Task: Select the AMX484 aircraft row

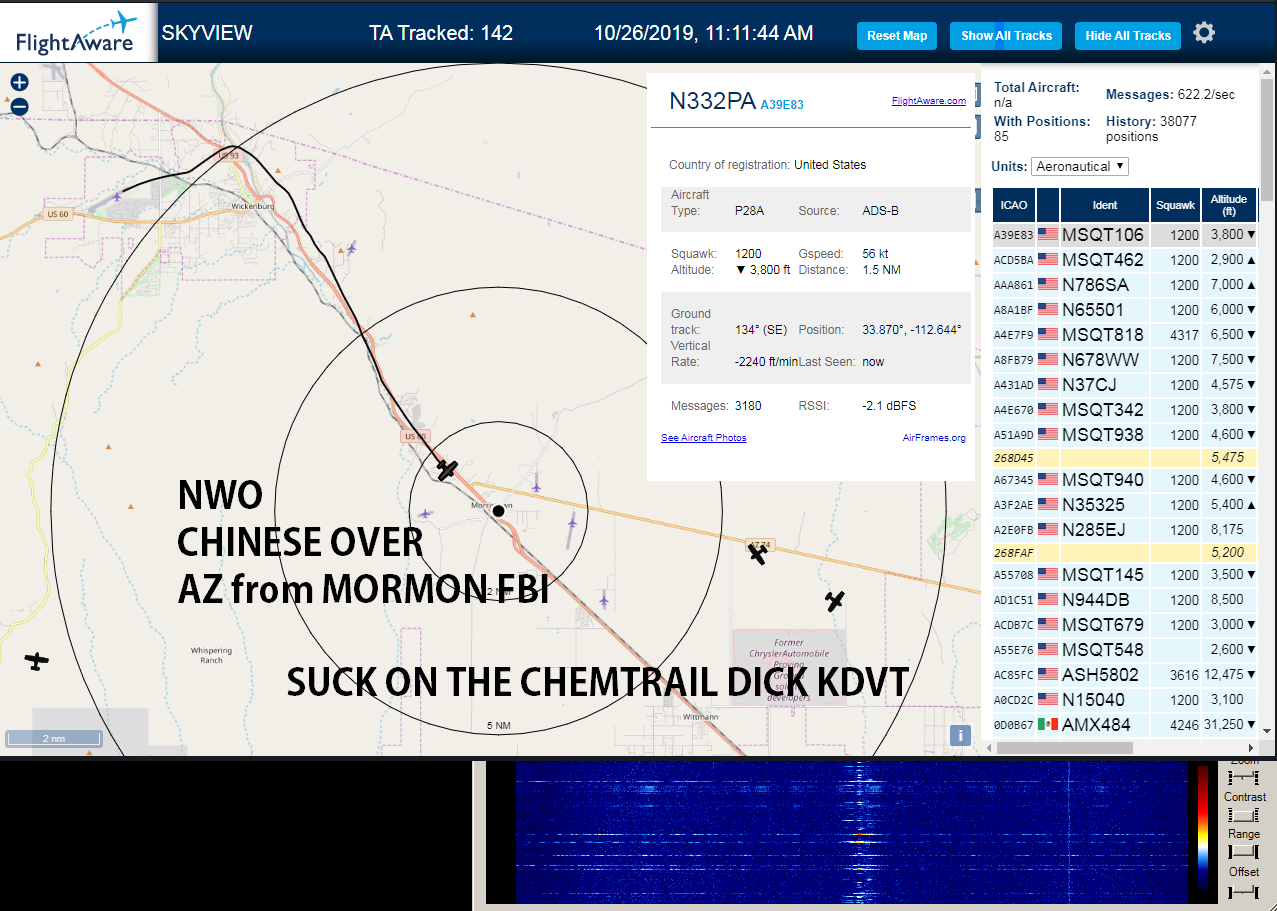Action: tap(1125, 725)
